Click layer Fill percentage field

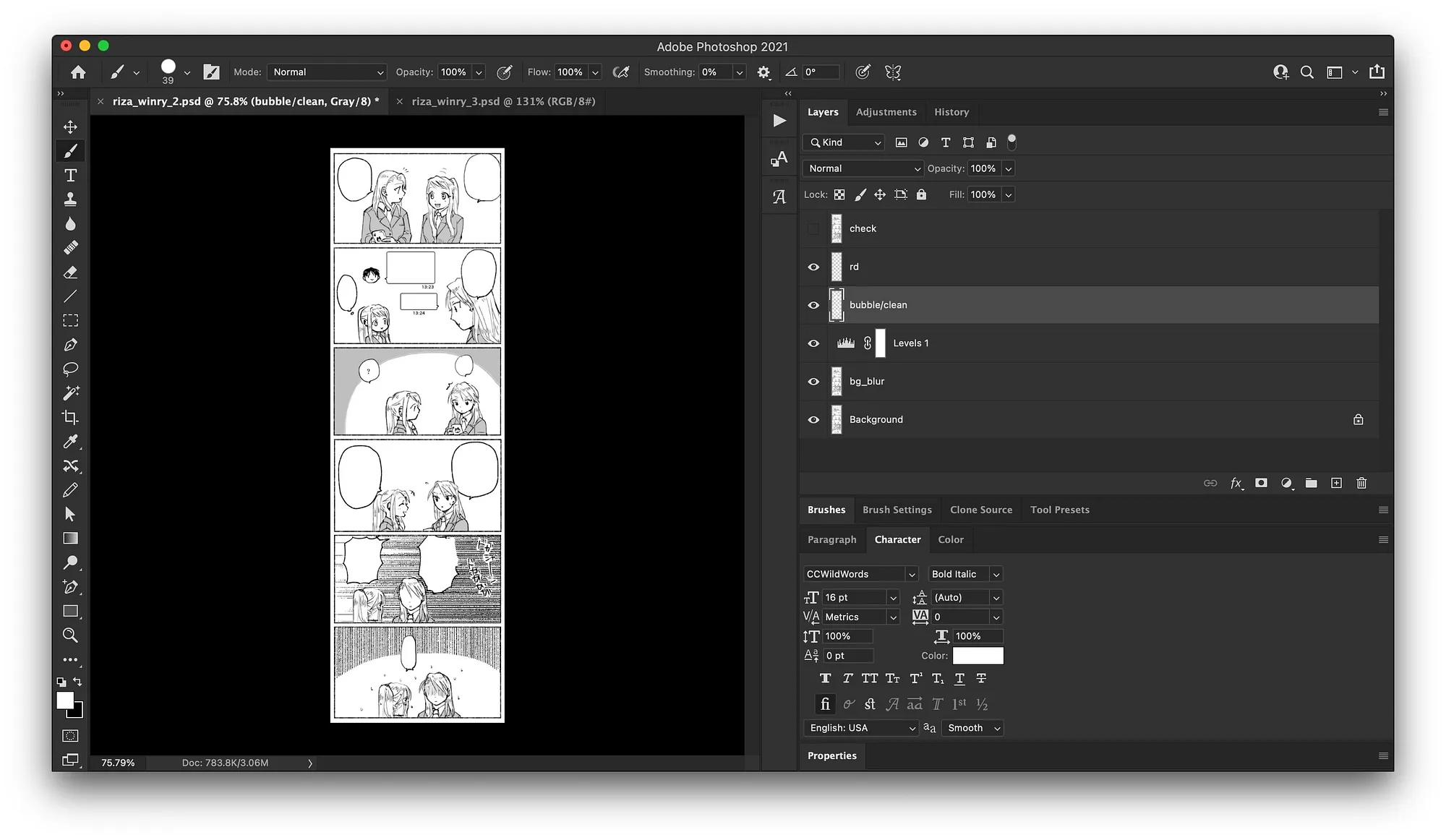click(x=983, y=194)
